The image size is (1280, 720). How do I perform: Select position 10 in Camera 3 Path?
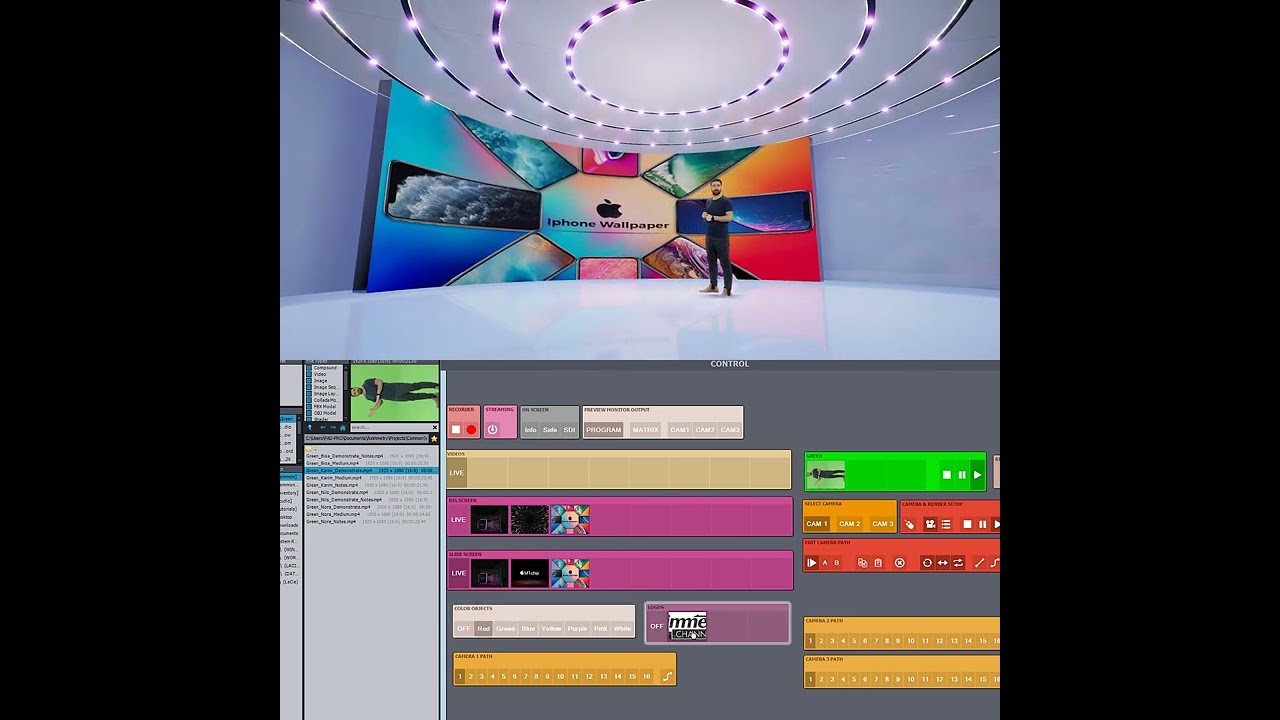click(x=910, y=680)
